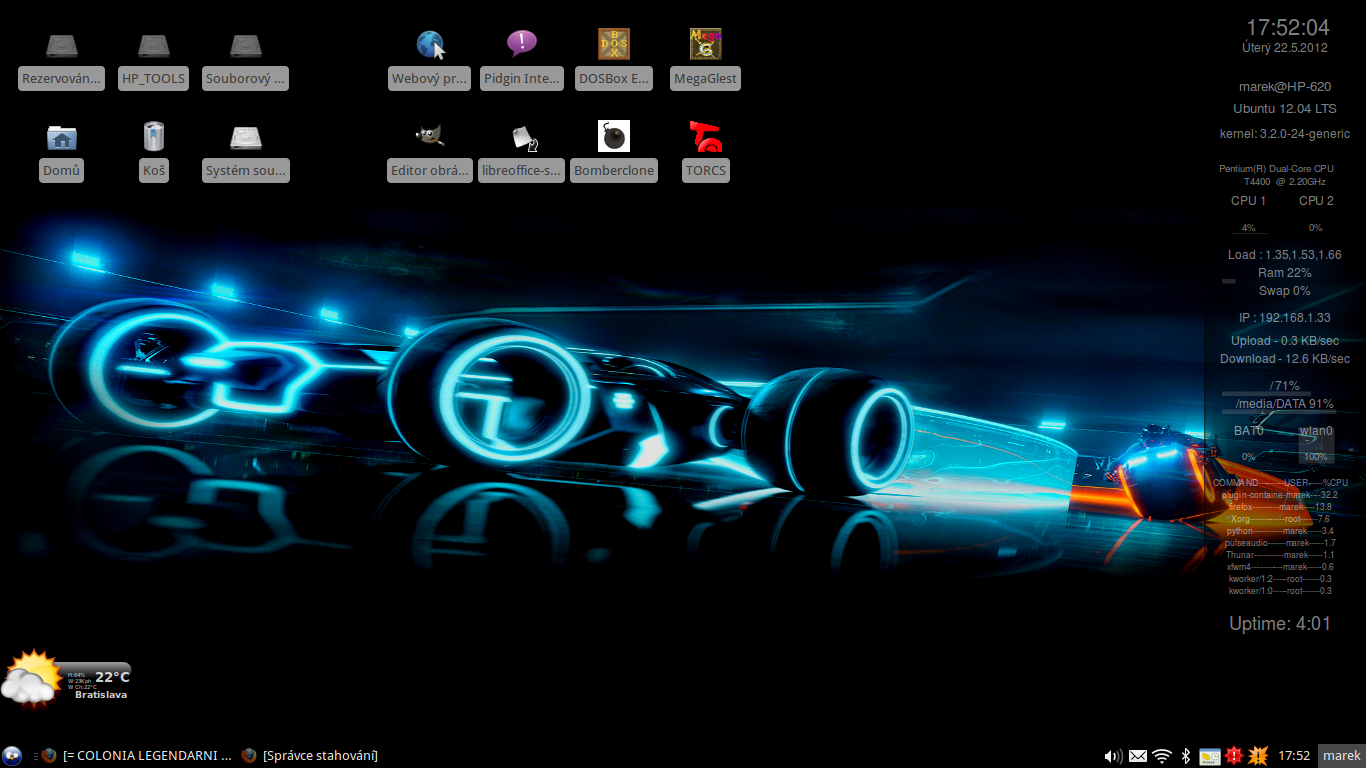The width and height of the screenshot is (1366, 768).
Task: Click the /media/DATA 91% usage text
Action: pyautogui.click(x=1284, y=404)
